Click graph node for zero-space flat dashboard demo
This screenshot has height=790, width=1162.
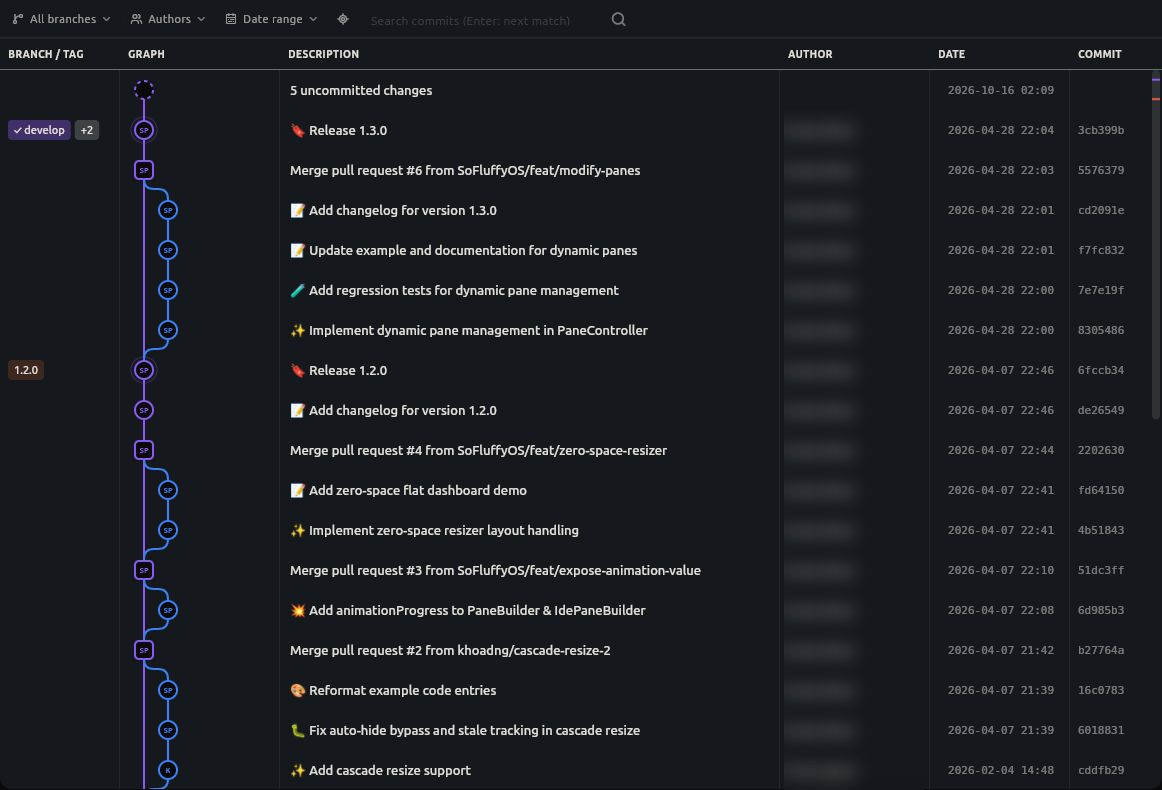point(168,491)
